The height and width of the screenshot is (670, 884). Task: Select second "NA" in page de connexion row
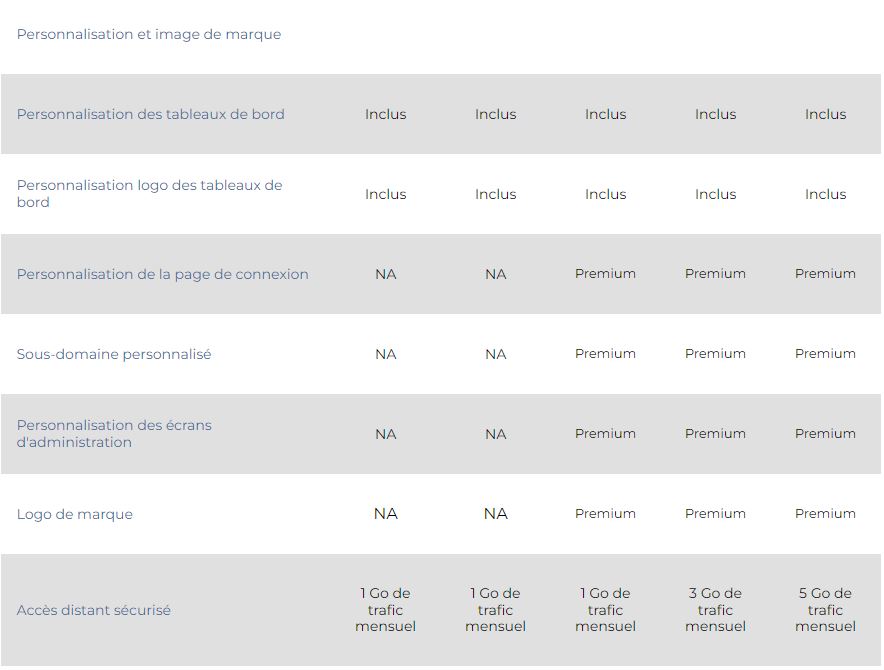[496, 274]
